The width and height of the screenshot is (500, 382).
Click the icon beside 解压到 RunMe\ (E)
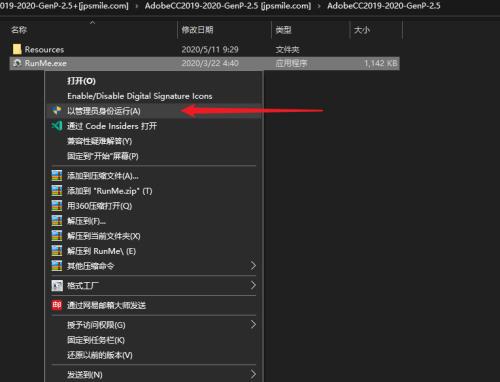point(57,251)
